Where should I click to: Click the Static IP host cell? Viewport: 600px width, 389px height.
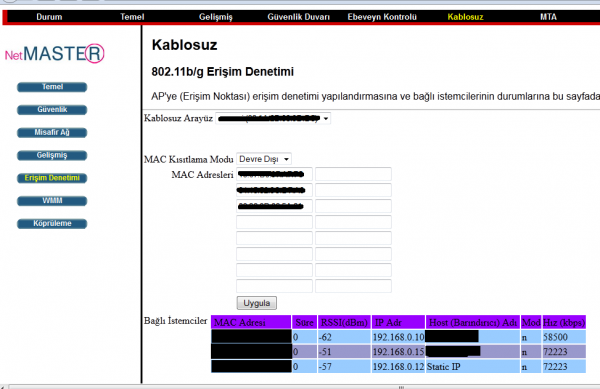[x=473, y=366]
